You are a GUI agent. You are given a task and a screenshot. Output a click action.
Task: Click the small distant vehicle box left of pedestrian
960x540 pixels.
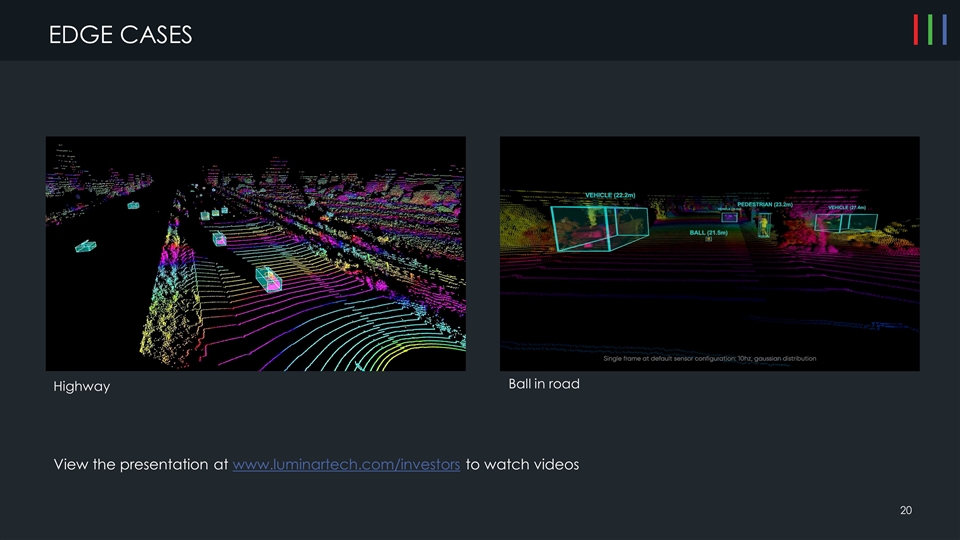coord(729,217)
